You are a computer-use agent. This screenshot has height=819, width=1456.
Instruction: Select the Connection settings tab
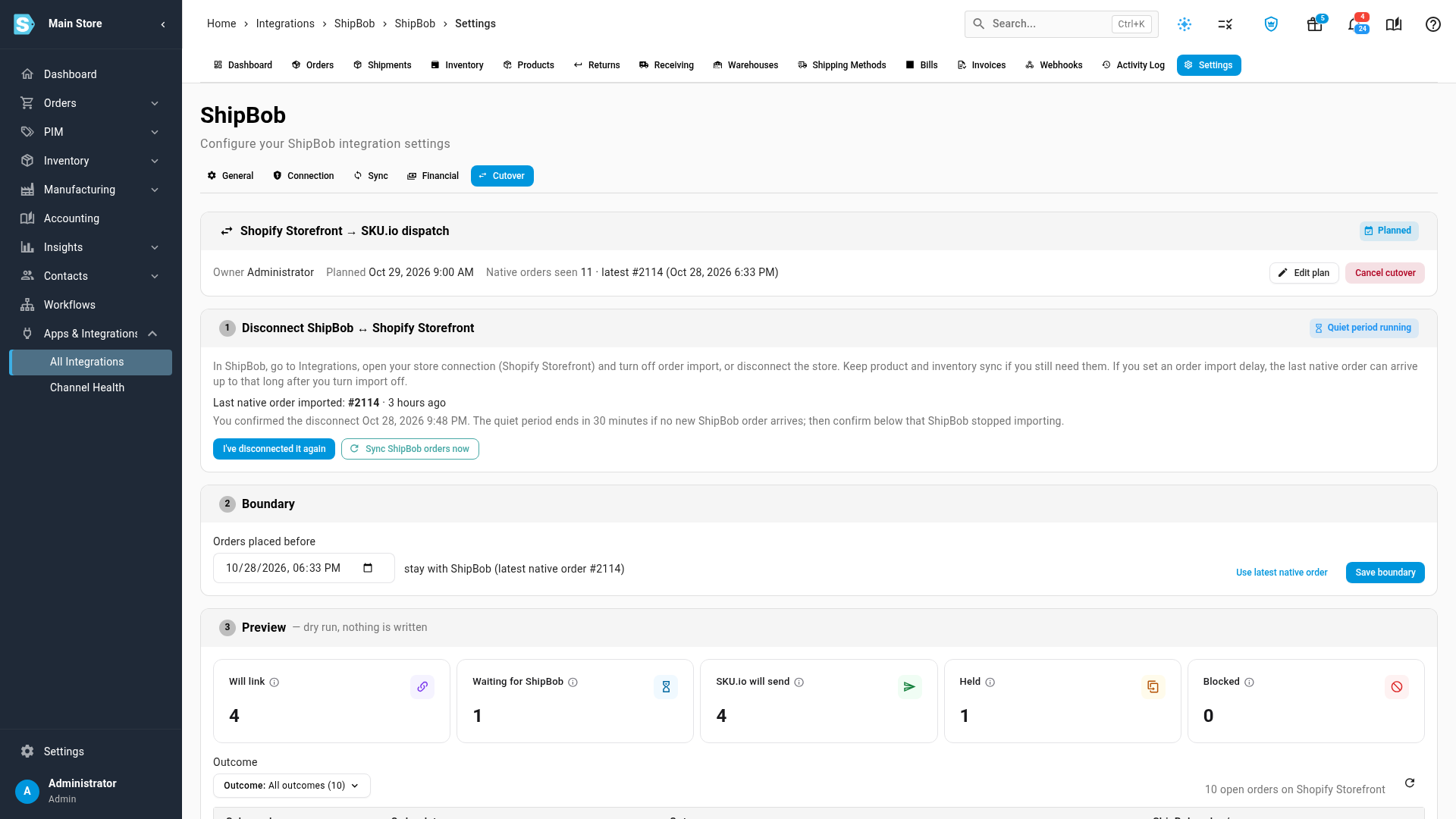point(303,176)
